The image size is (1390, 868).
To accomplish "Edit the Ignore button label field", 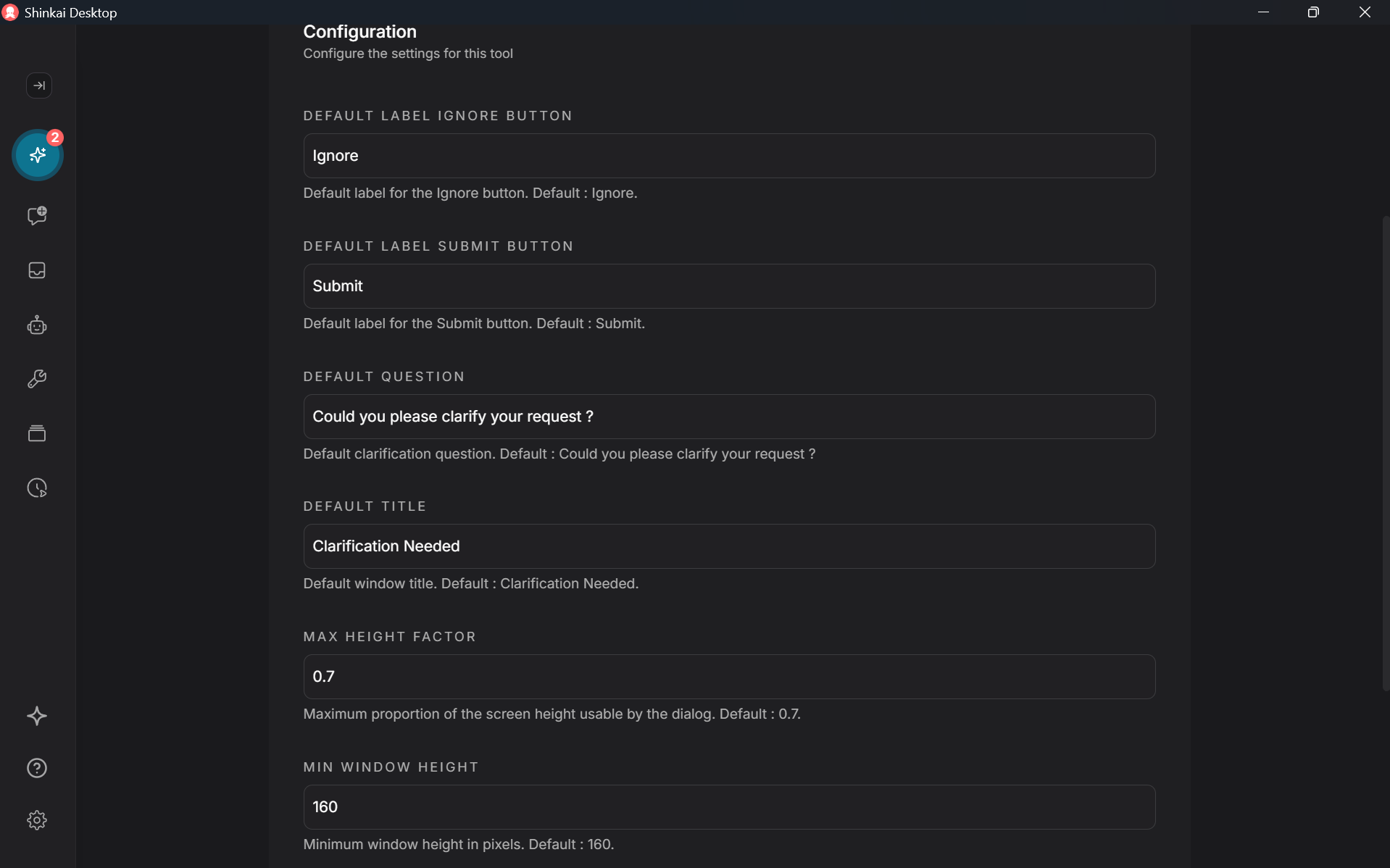I will coord(728,155).
